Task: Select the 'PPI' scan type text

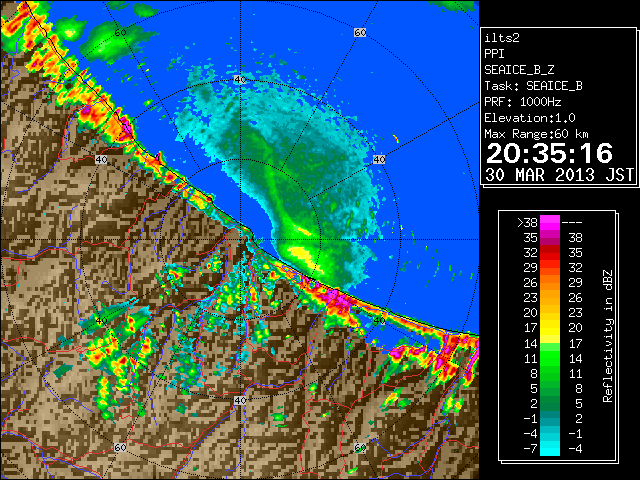Action: 494,54
